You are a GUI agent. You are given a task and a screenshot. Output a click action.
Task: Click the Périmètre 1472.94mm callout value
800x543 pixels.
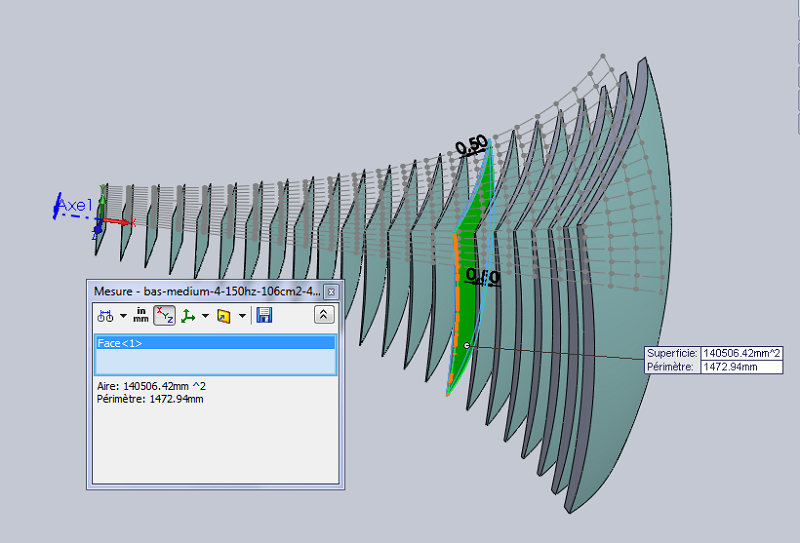click(741, 367)
